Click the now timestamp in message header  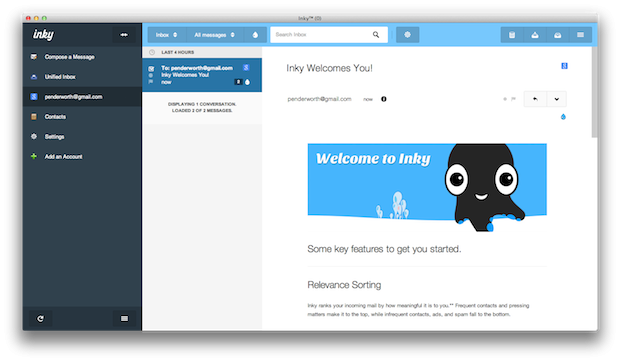tap(368, 100)
